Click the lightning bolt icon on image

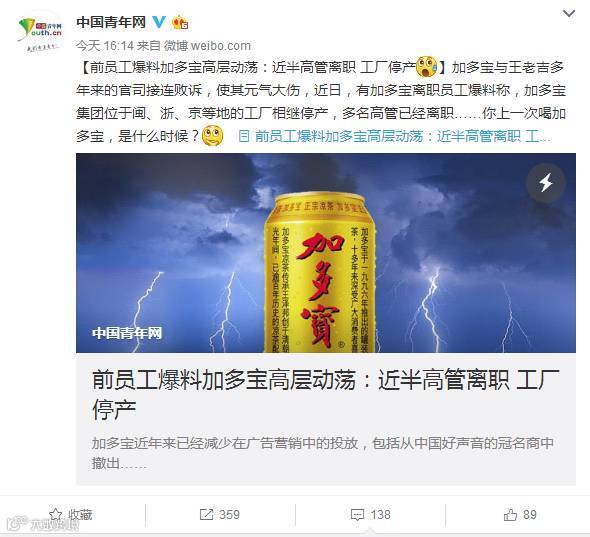(x=546, y=183)
